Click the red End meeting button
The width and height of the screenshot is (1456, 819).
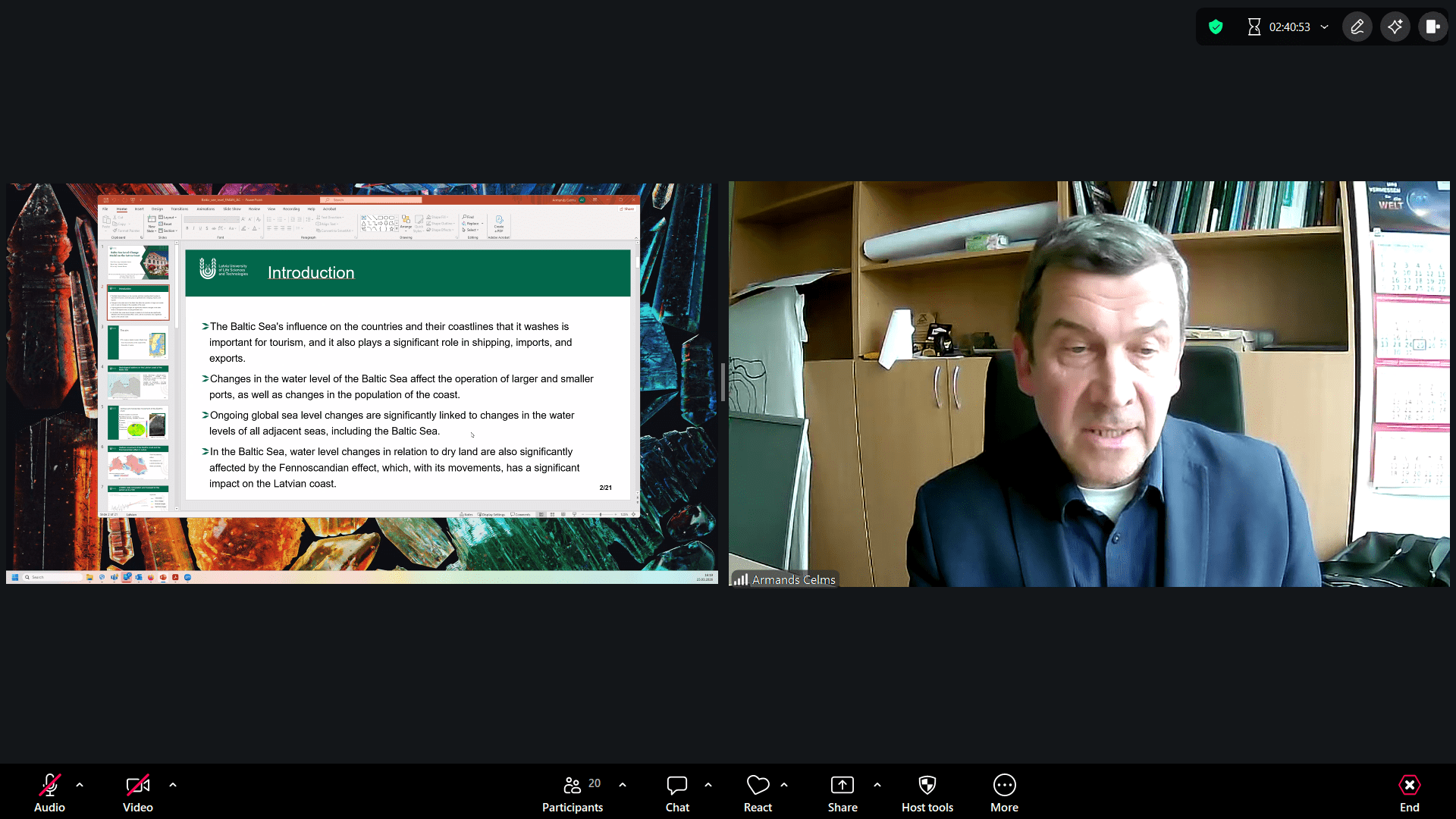coord(1409,785)
